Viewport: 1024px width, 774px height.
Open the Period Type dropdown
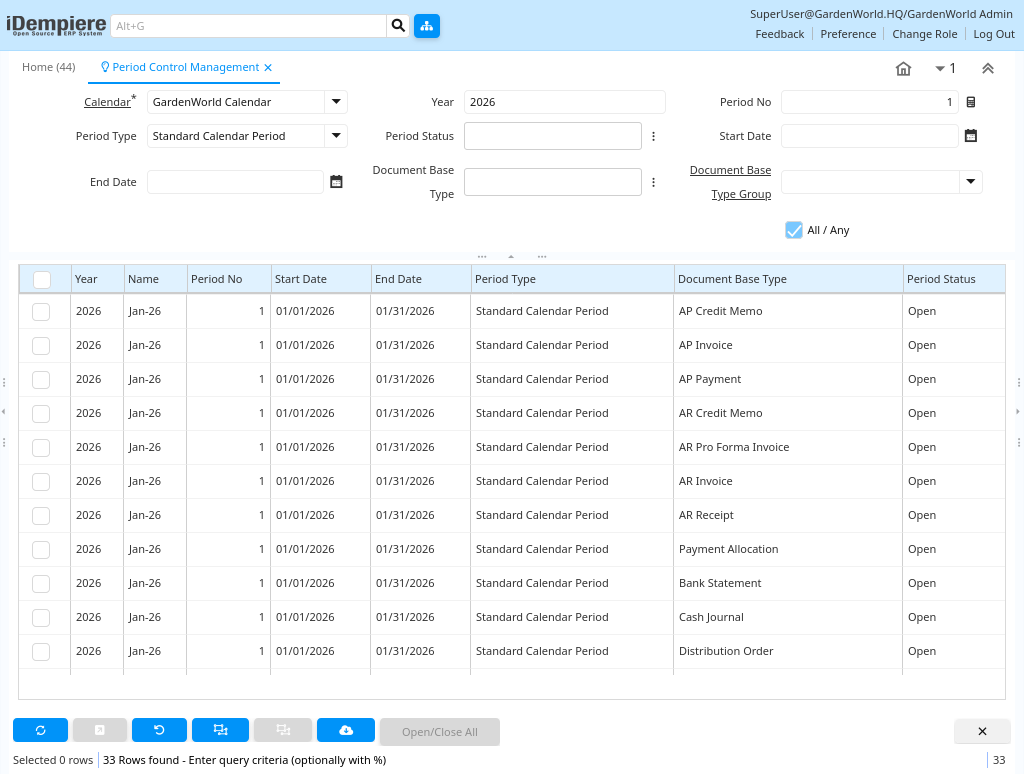336,136
